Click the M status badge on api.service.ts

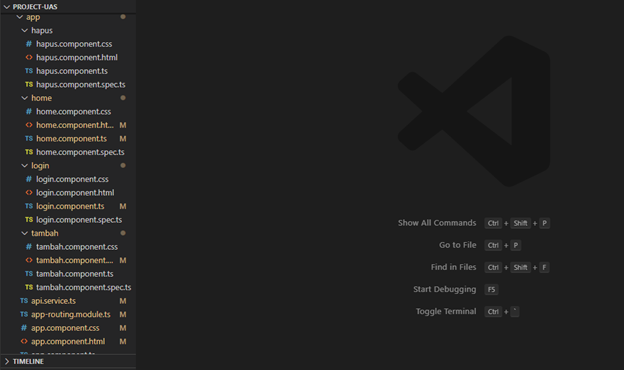(x=123, y=301)
